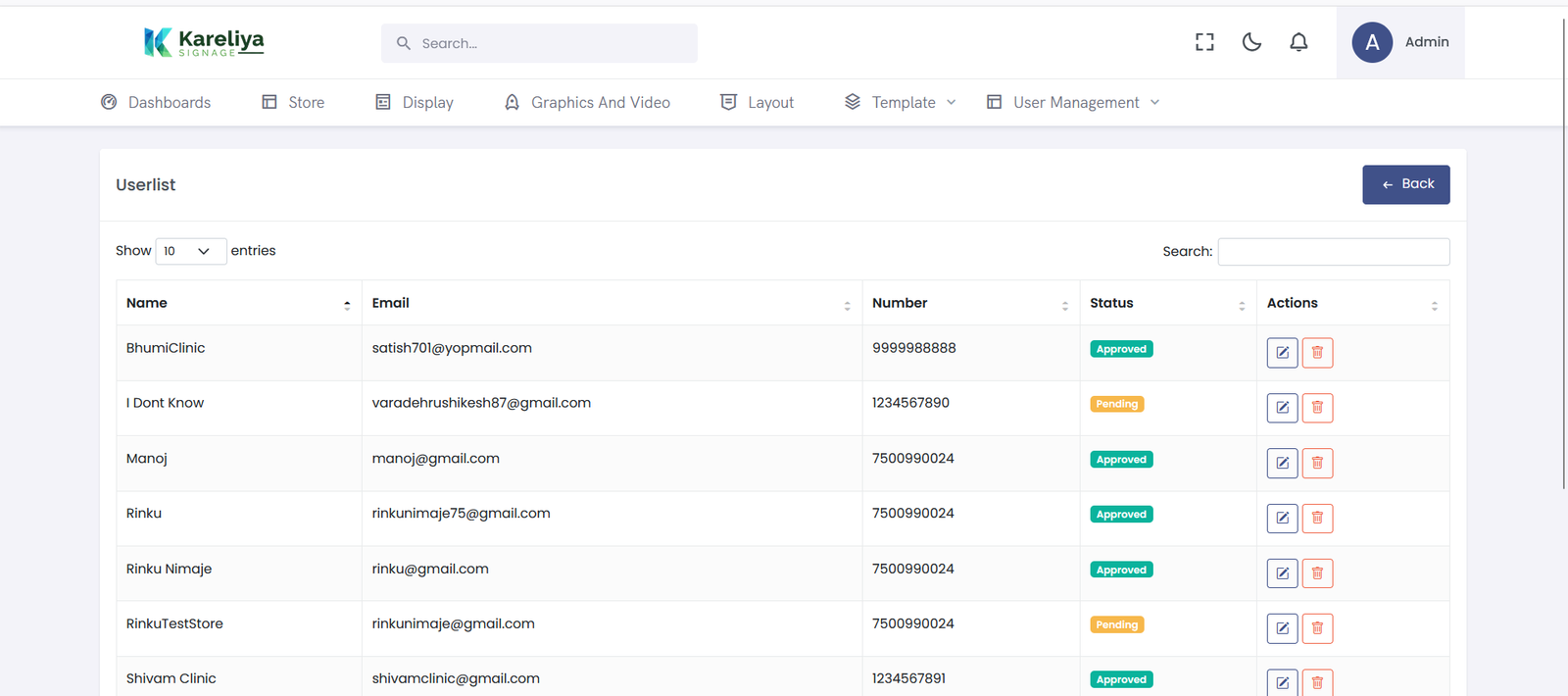Click the page vertical scrollbar
Image resolution: width=1568 pixels, height=696 pixels.
point(1563,253)
